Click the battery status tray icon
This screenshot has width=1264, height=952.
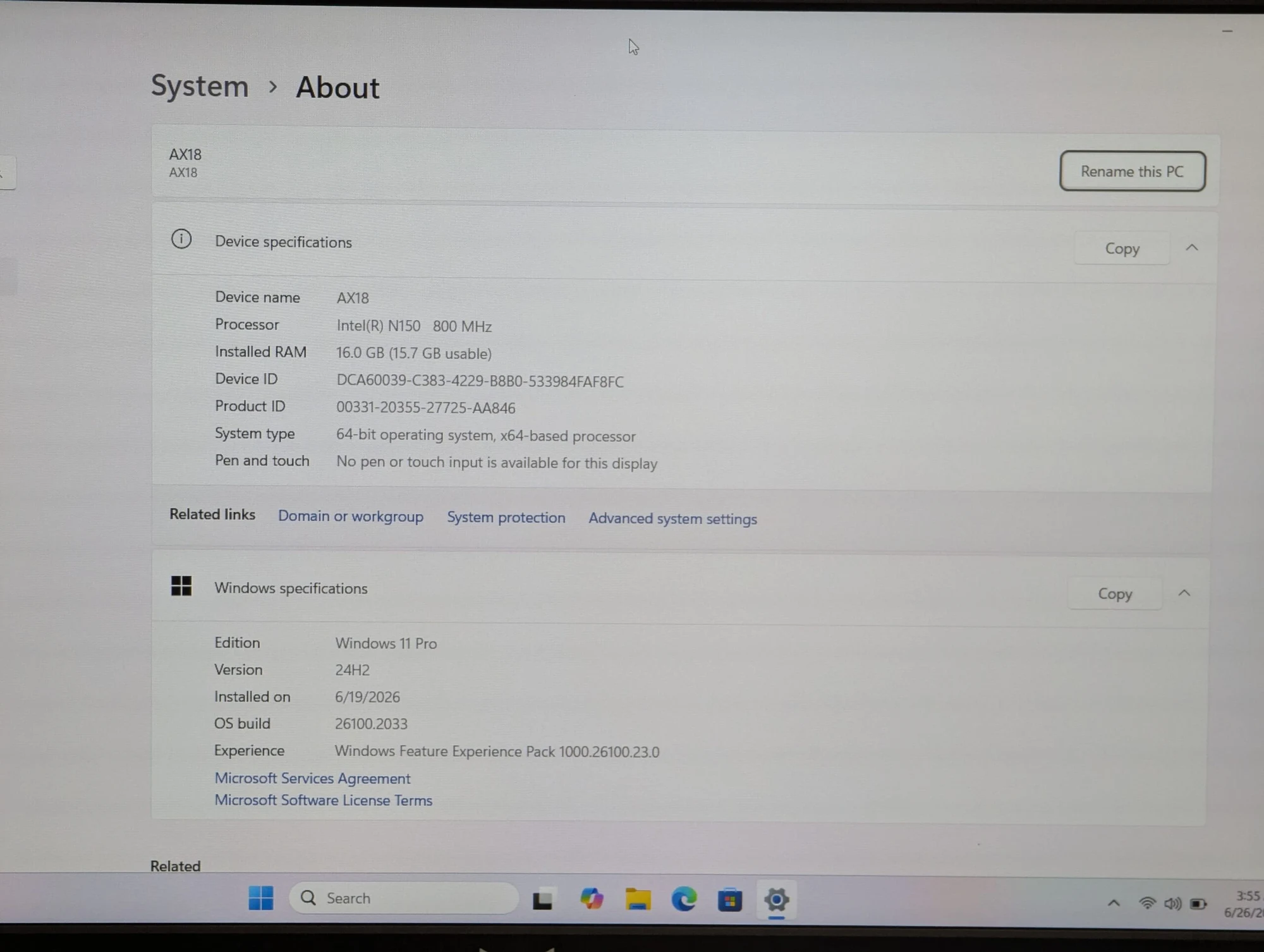[x=1198, y=904]
